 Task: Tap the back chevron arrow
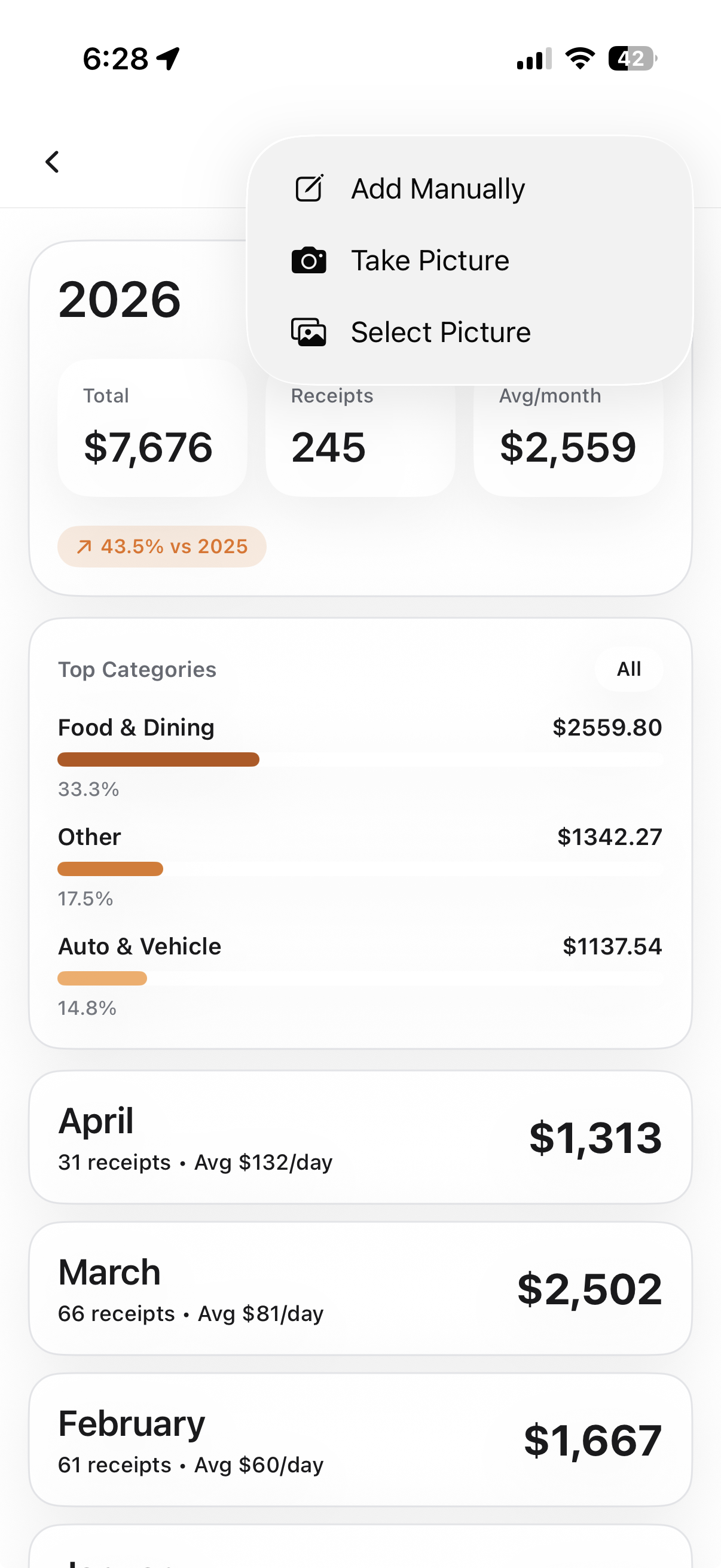coord(53,162)
